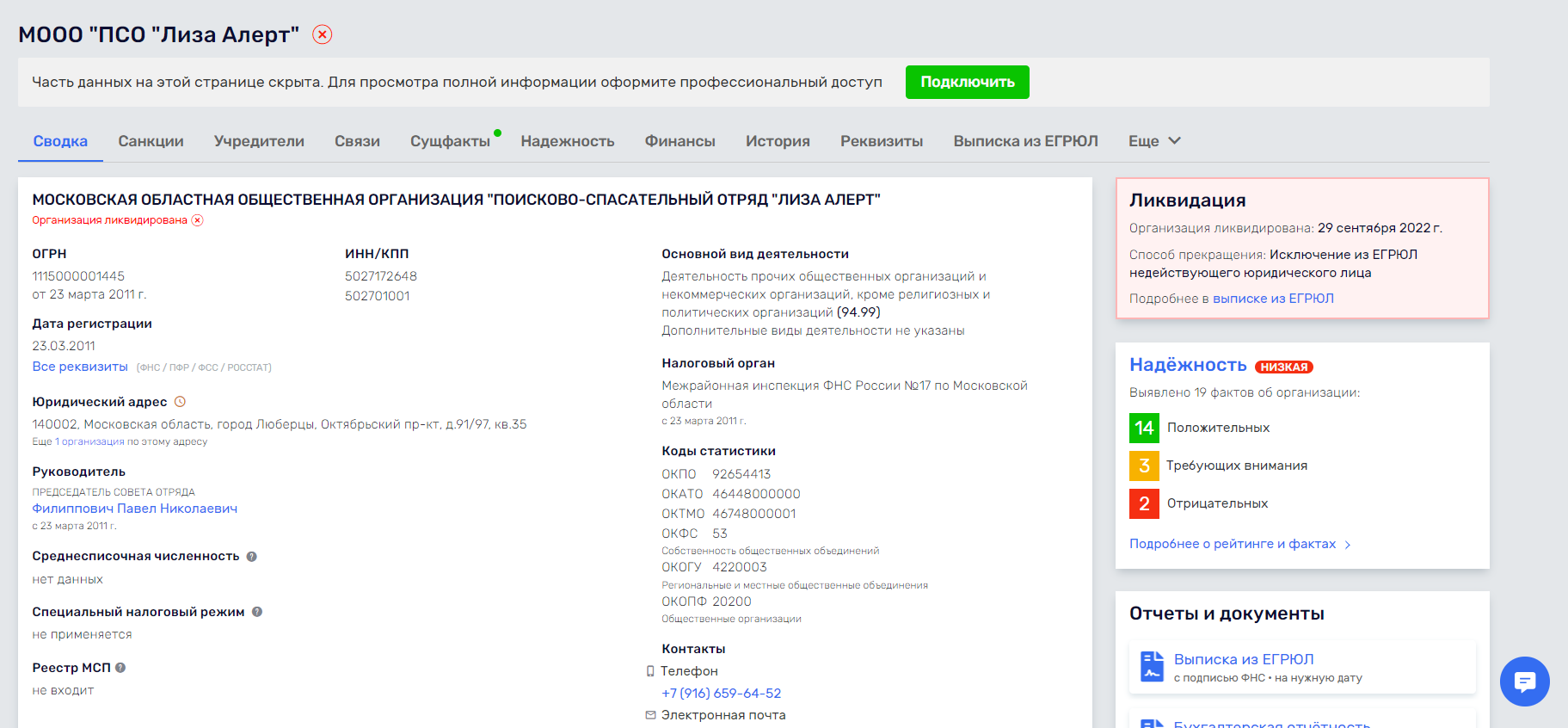Viewport: 1568px width, 728px height.
Task: Click the ОКТМО code 46748000001
Action: click(x=754, y=514)
